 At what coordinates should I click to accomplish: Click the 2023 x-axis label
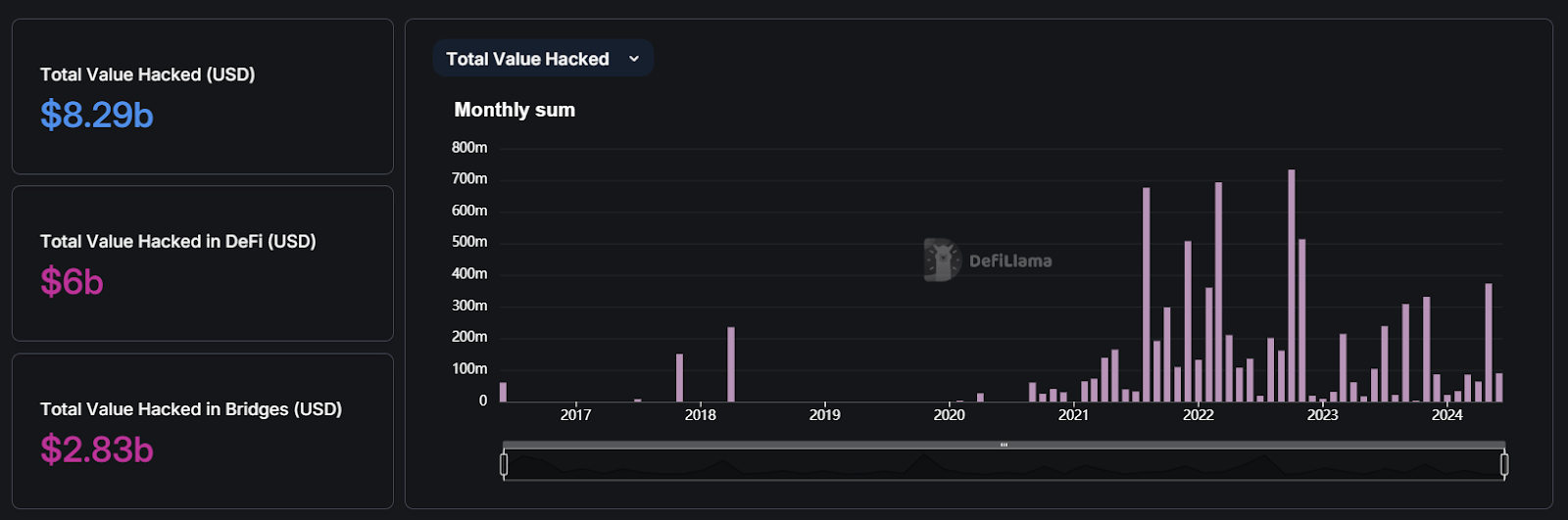[1322, 415]
